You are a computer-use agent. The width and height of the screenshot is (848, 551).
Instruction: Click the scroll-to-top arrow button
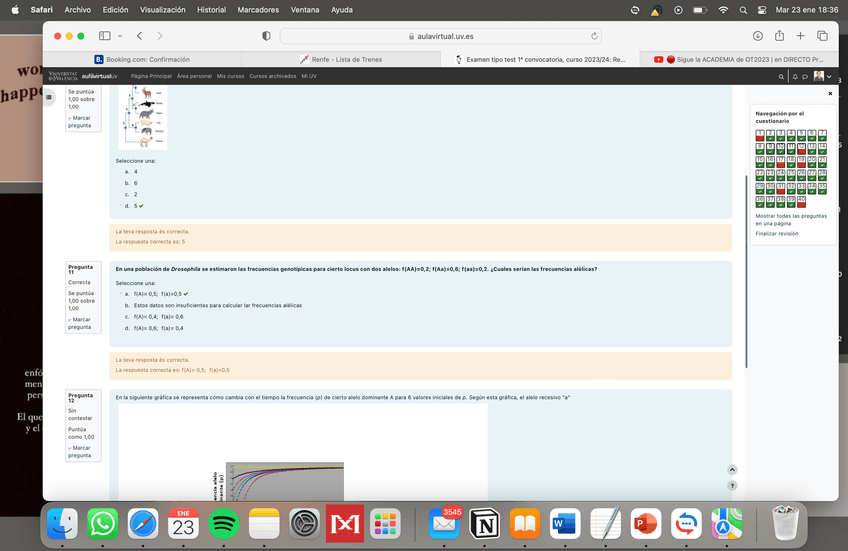pos(732,470)
